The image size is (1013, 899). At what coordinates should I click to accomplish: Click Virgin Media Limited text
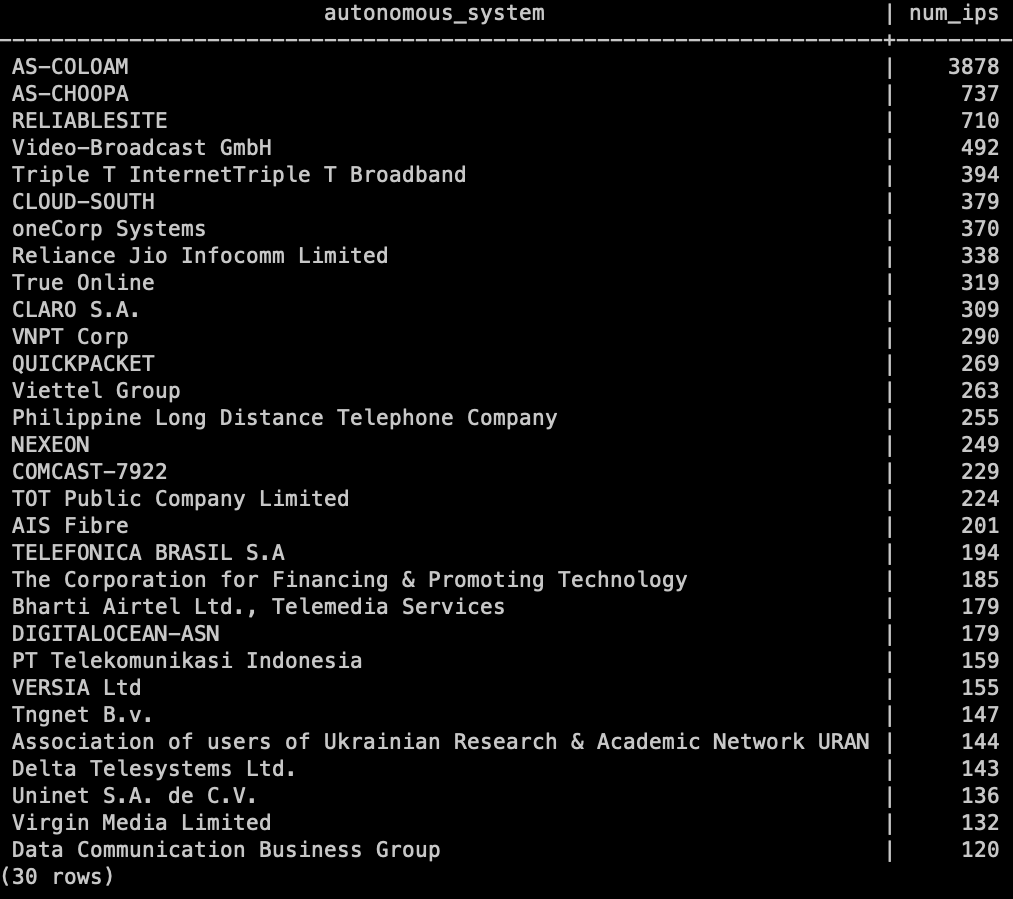pos(141,823)
